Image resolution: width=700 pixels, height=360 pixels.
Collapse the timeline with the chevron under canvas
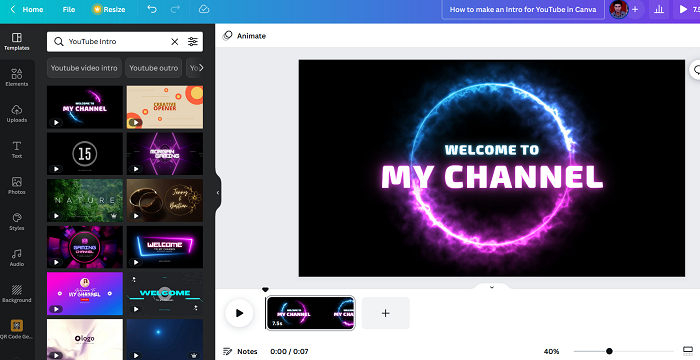click(x=492, y=287)
